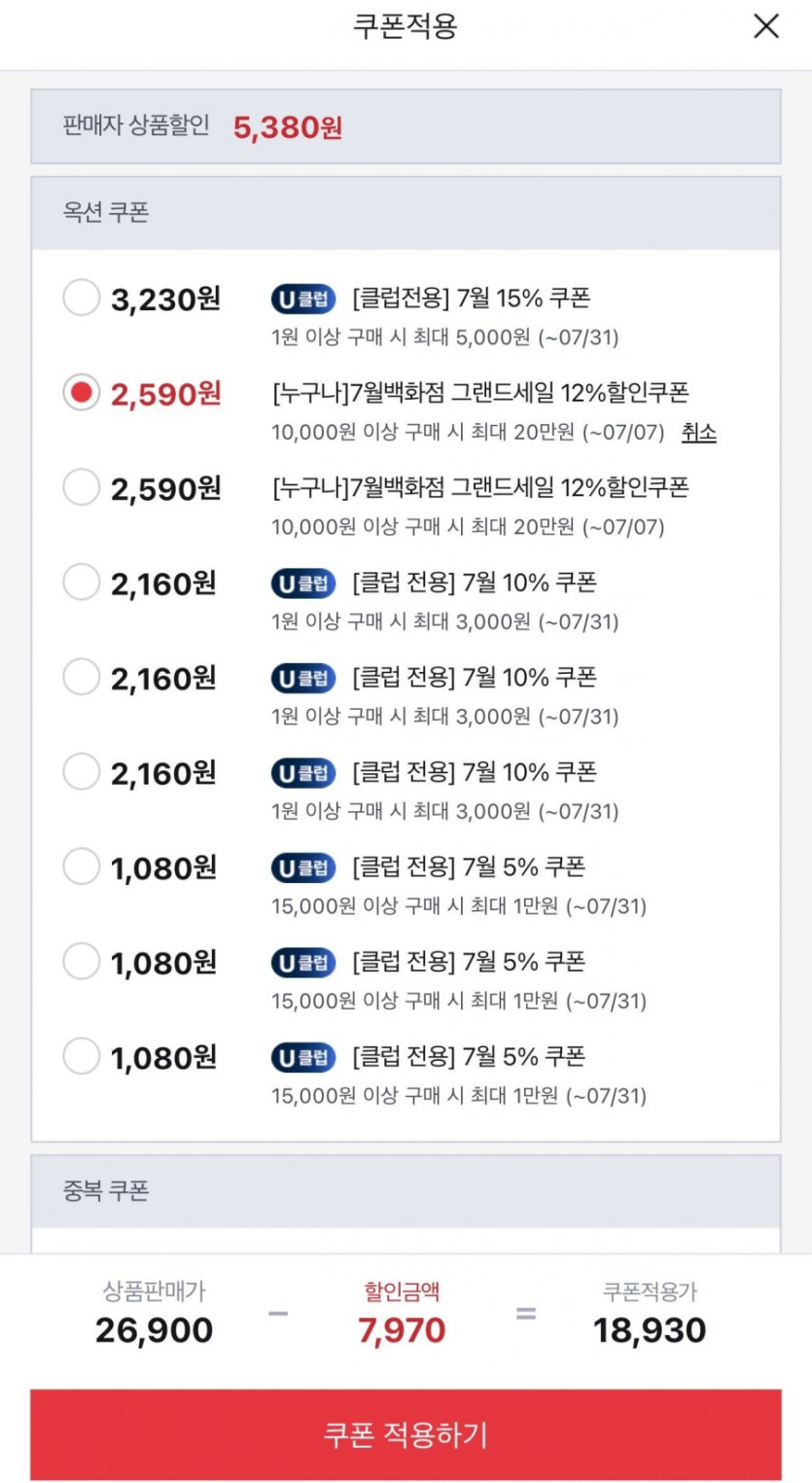Viewport: 812px width, 1483px height.
Task: Tap the U클럽 badge on first 10% coupon
Action: (302, 583)
